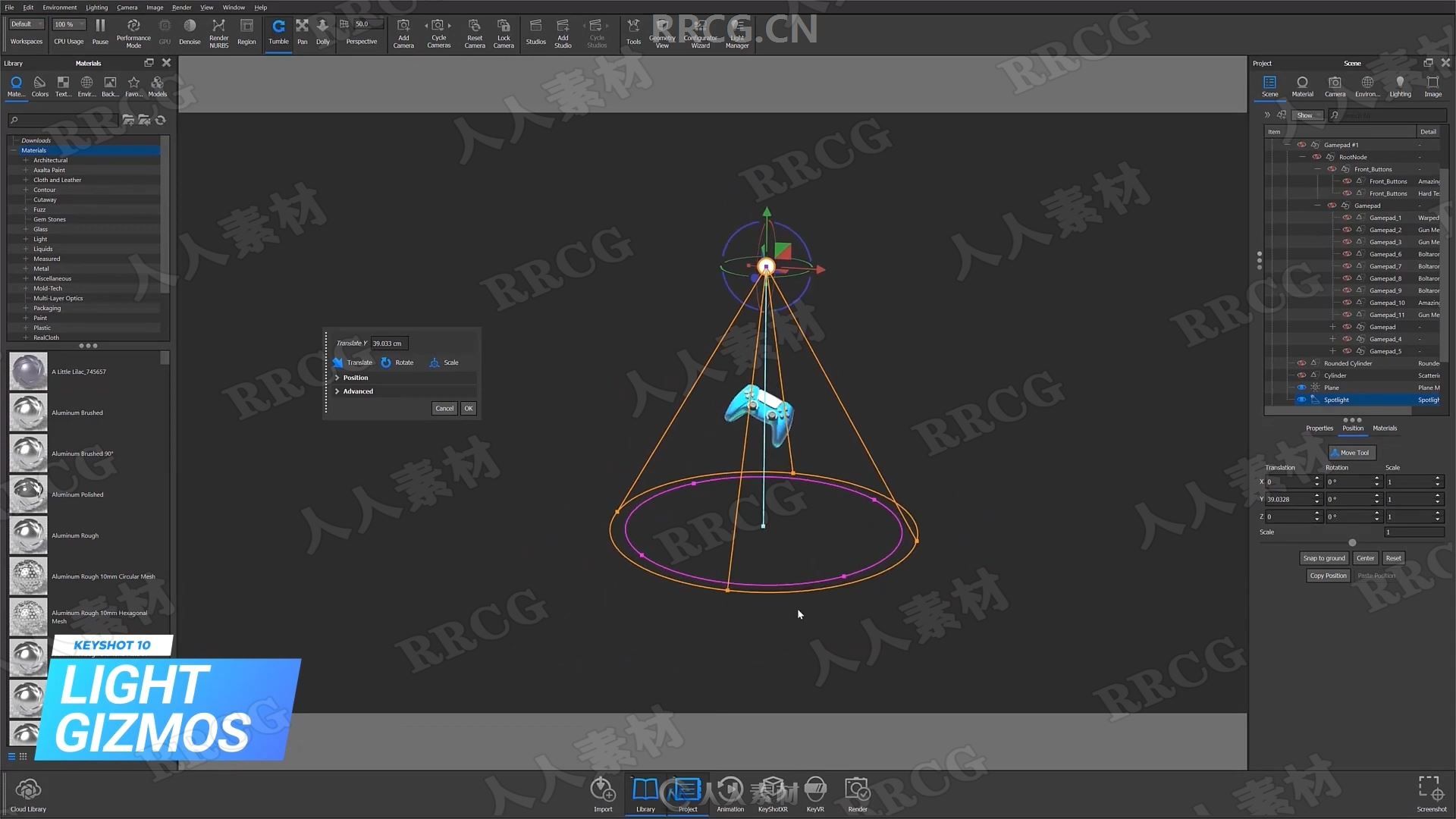
Task: Hide the Cylinder object
Action: pos(1301,375)
